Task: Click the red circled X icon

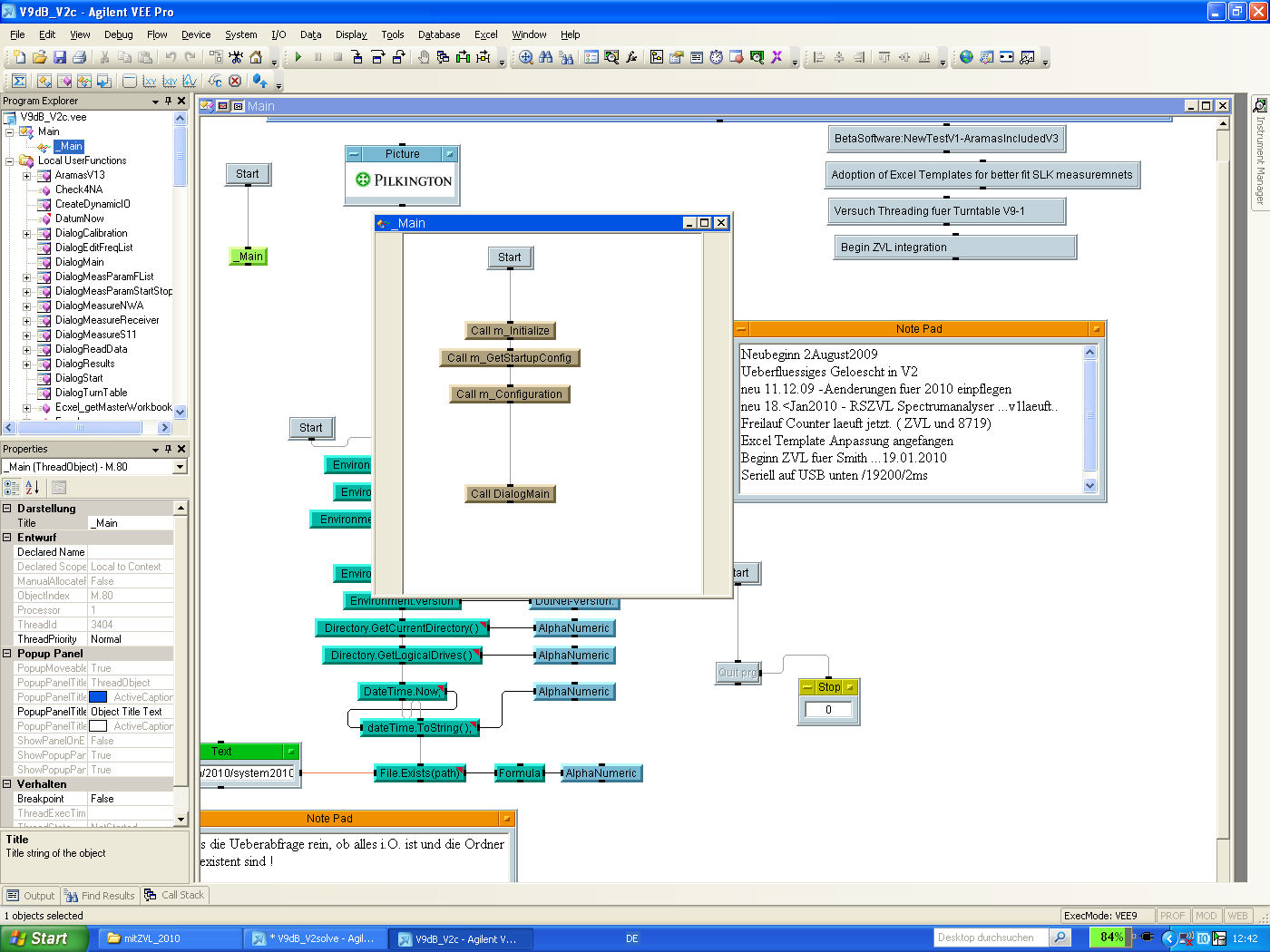Action: tap(235, 81)
